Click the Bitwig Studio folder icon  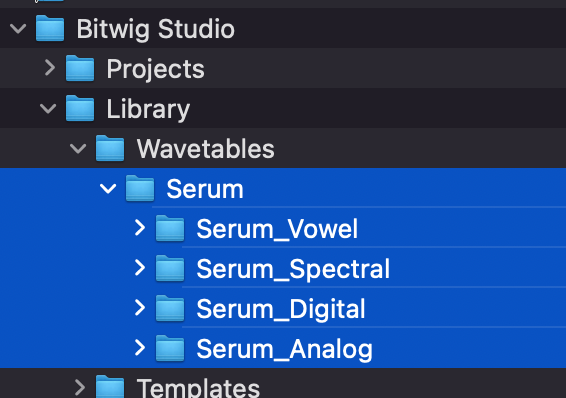point(50,28)
